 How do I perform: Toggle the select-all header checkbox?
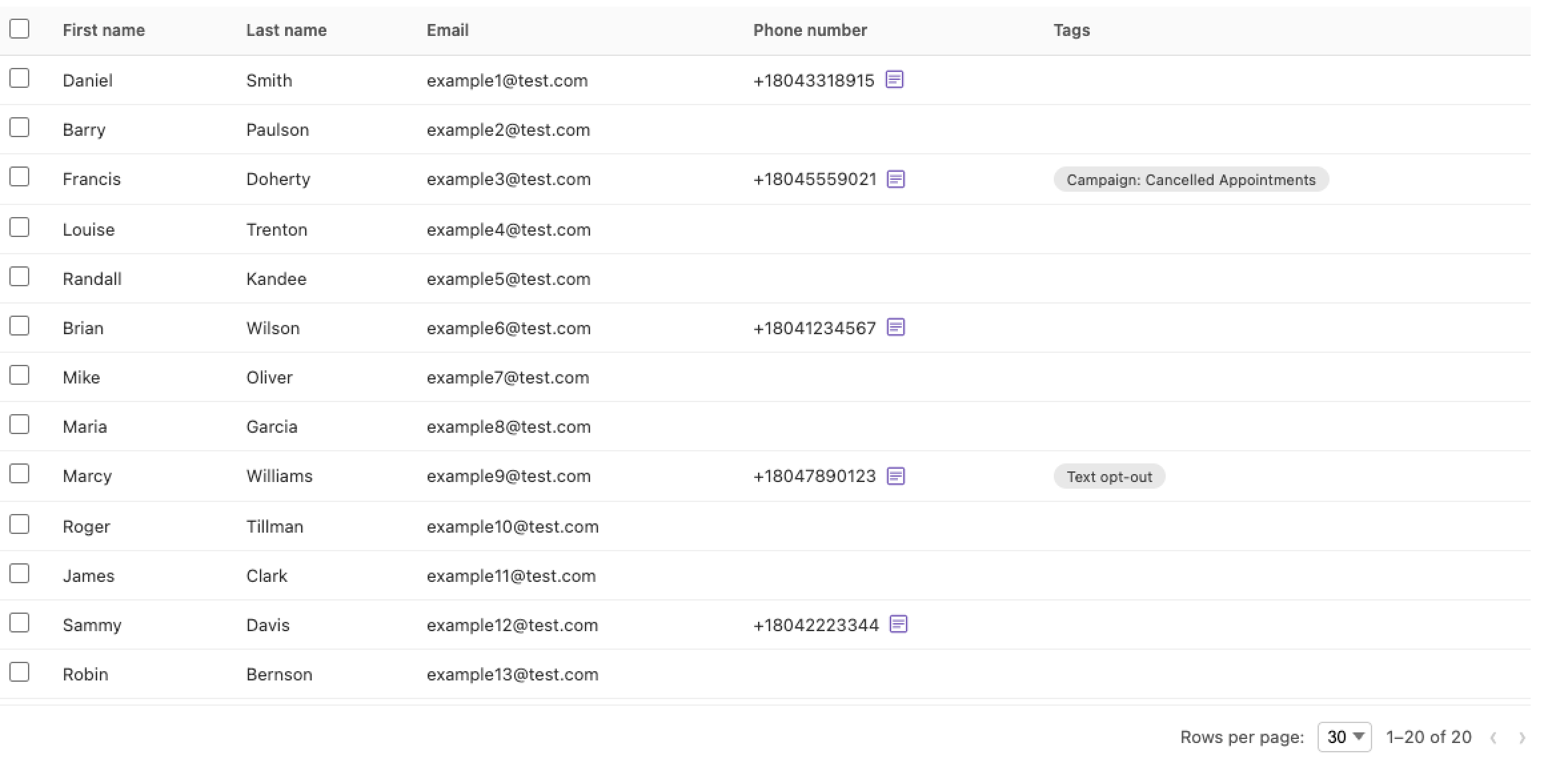point(19,29)
